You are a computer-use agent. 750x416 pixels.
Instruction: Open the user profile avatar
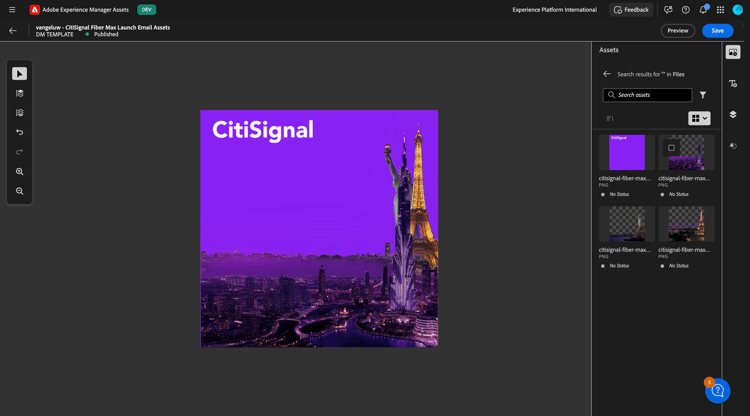pos(738,10)
